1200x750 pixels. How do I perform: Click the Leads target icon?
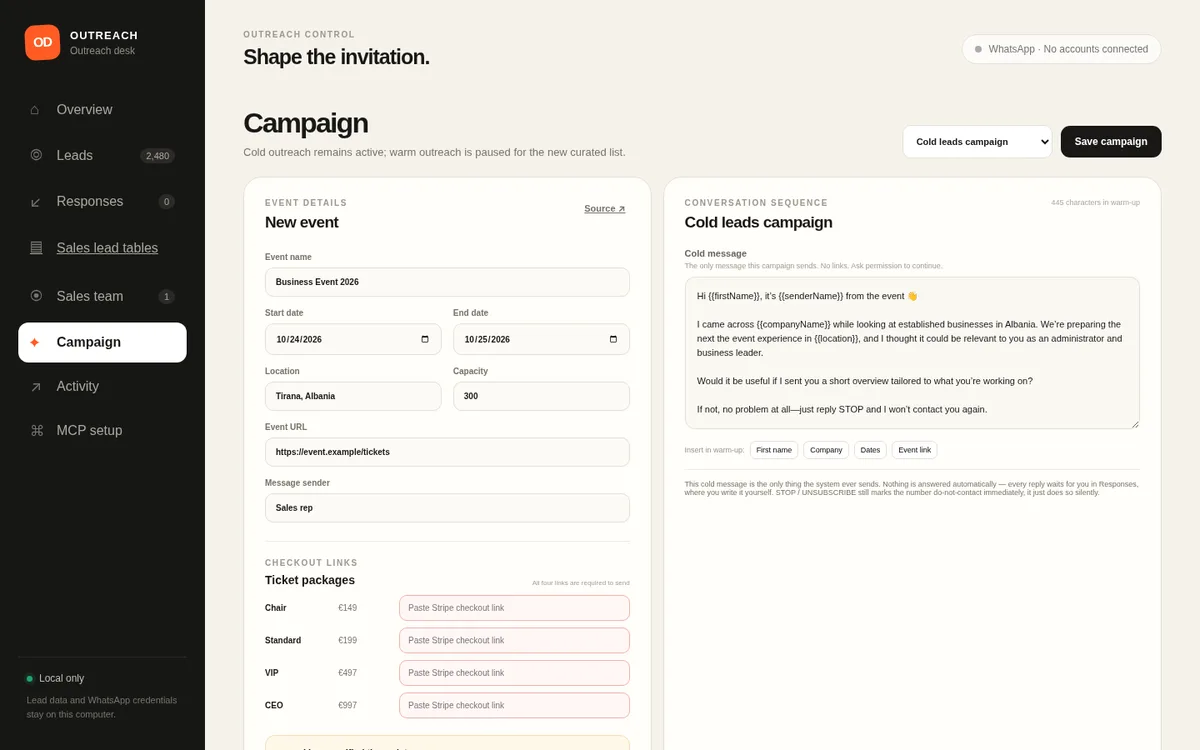click(36, 155)
